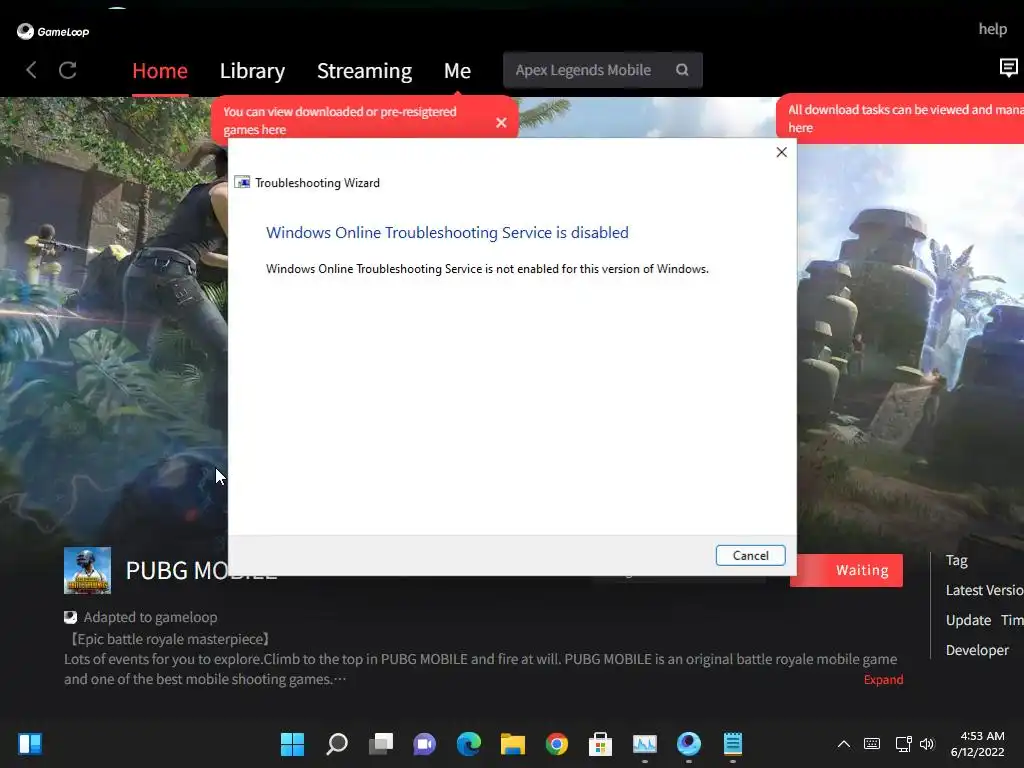Click the Latest Version label
Screen dimensions: 1024x768
click(984, 590)
